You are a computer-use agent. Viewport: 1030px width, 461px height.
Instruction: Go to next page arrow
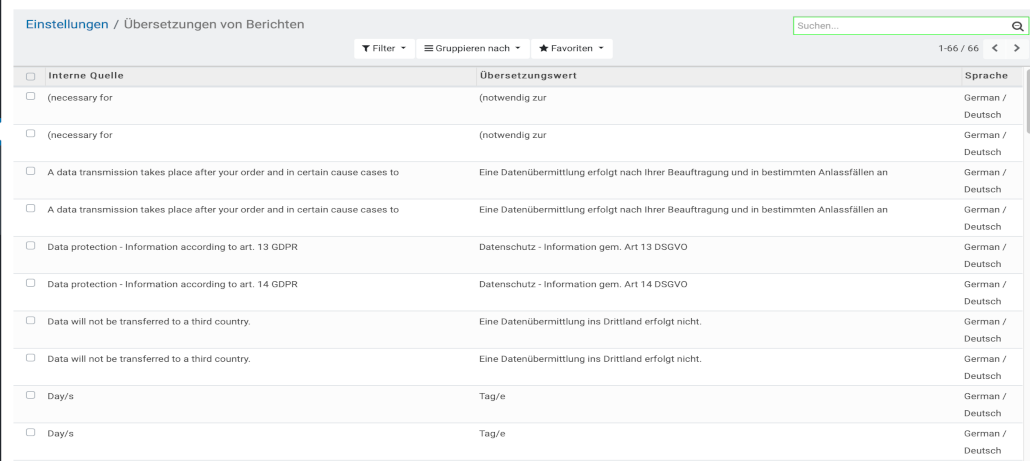pos(1017,48)
